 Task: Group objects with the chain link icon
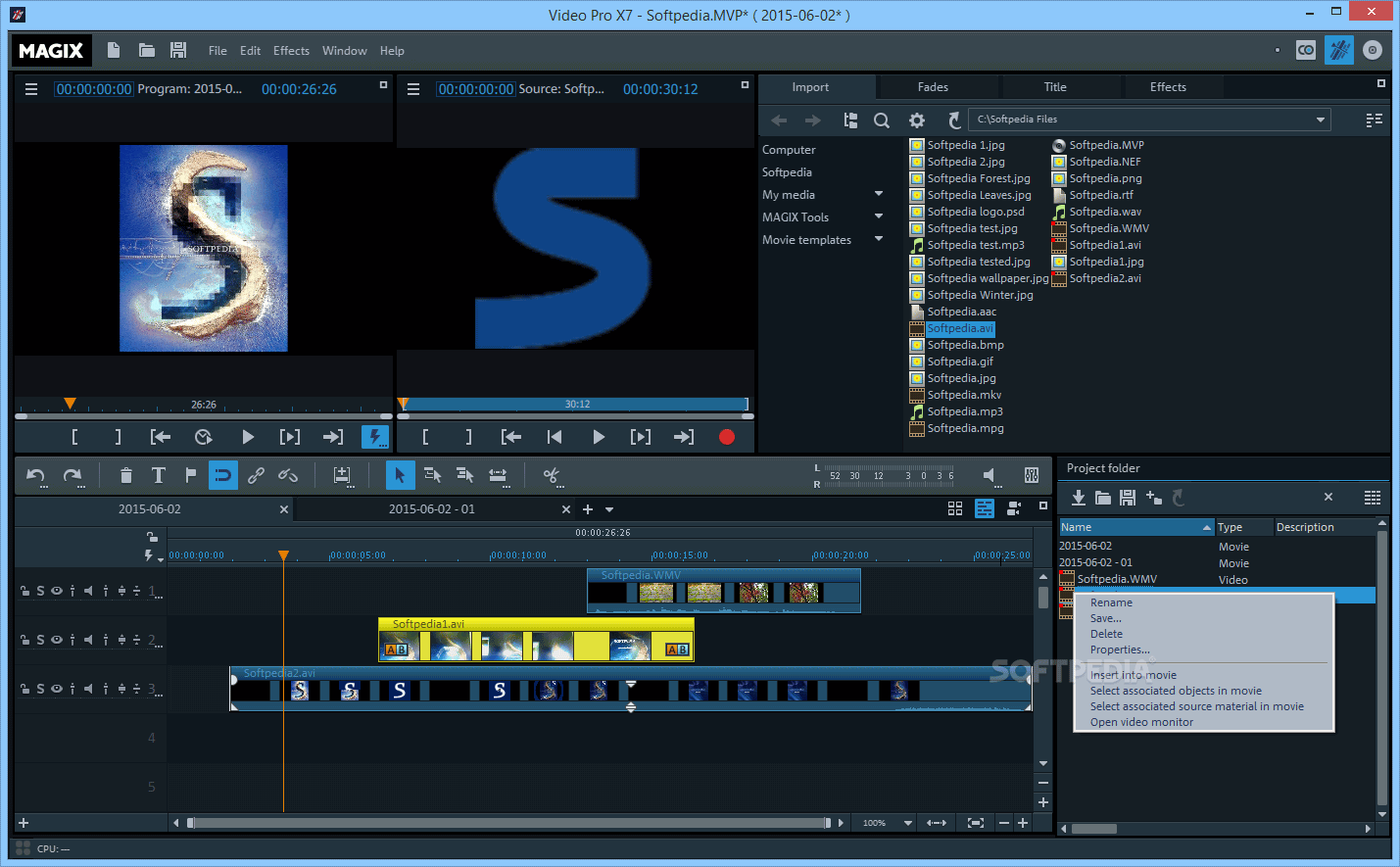[x=256, y=475]
